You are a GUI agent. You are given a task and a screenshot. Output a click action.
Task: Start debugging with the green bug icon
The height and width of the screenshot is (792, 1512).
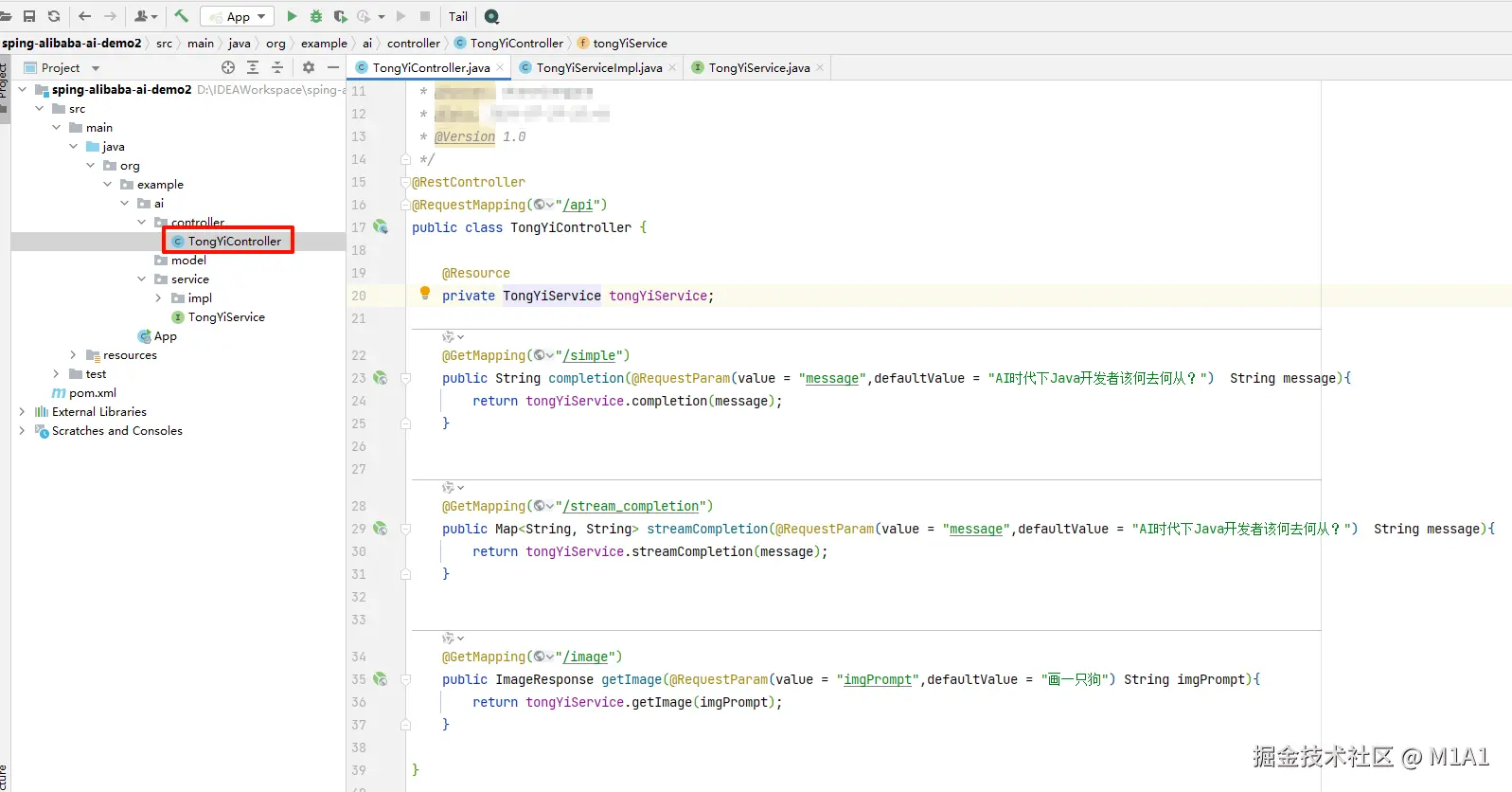pyautogui.click(x=316, y=16)
